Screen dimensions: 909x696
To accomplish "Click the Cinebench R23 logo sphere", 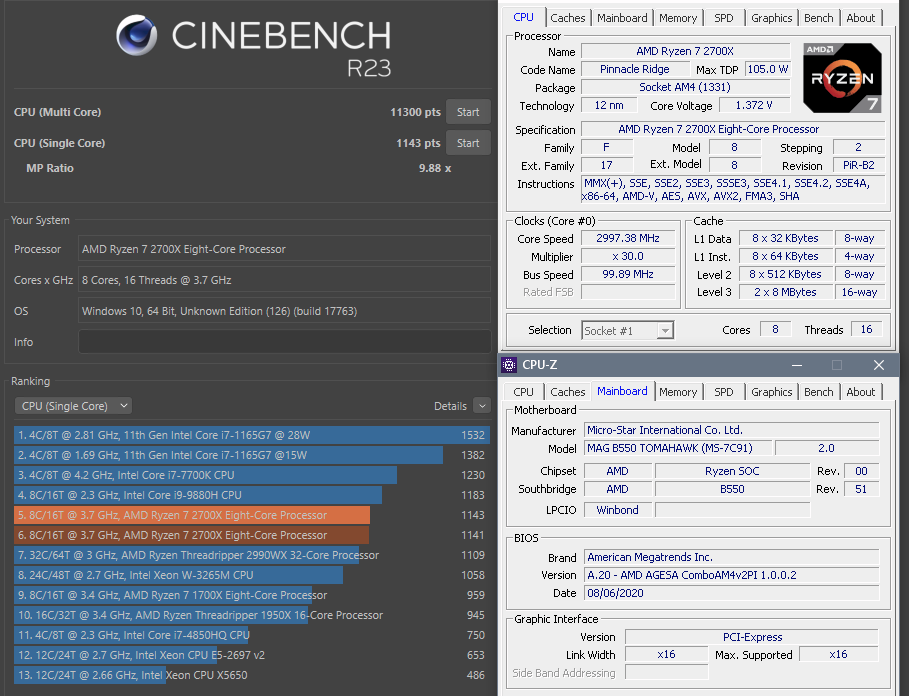I will [x=137, y=35].
